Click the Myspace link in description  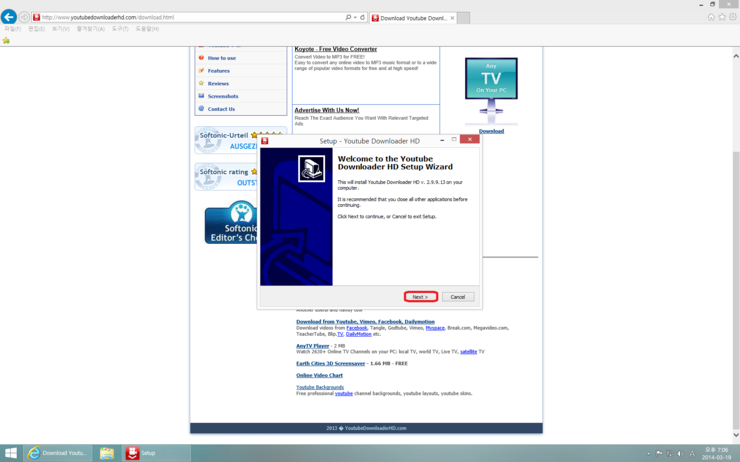coord(435,328)
